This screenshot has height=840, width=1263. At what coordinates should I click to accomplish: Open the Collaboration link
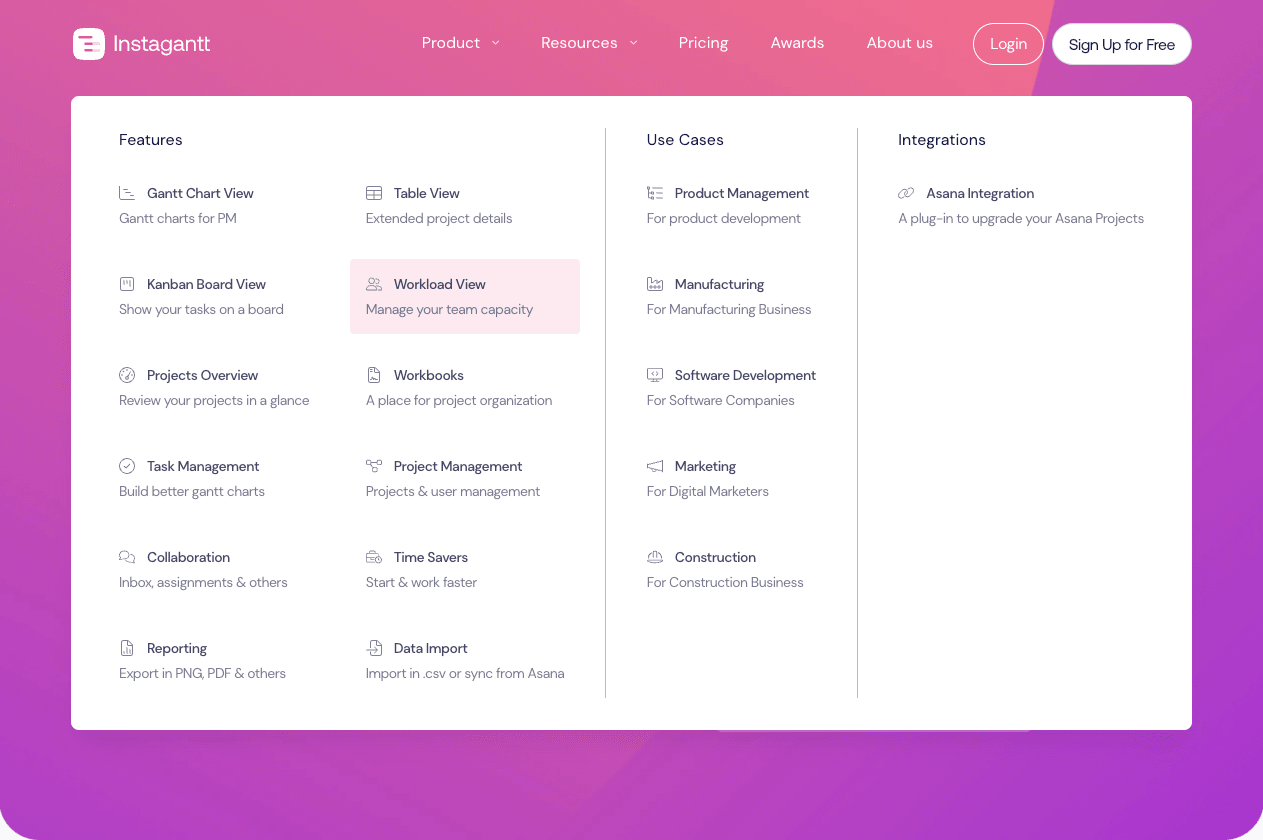(188, 557)
